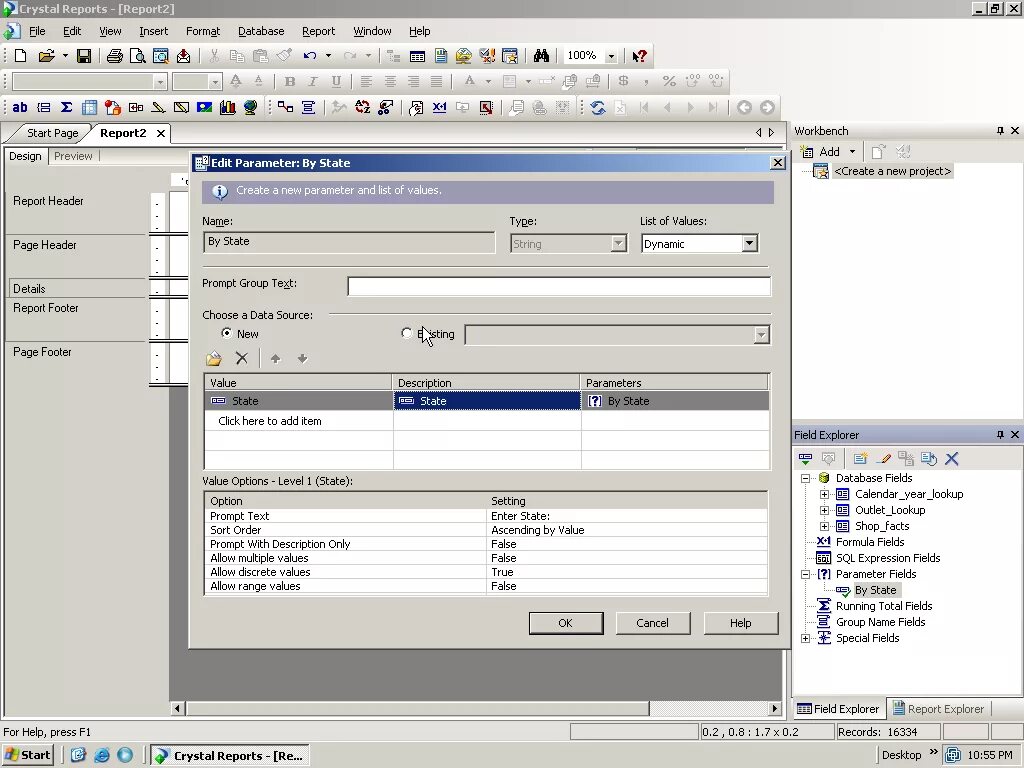Viewport: 1024px width, 768px height.
Task: Click the Print Preview magnifier page icon
Action: click(138, 56)
